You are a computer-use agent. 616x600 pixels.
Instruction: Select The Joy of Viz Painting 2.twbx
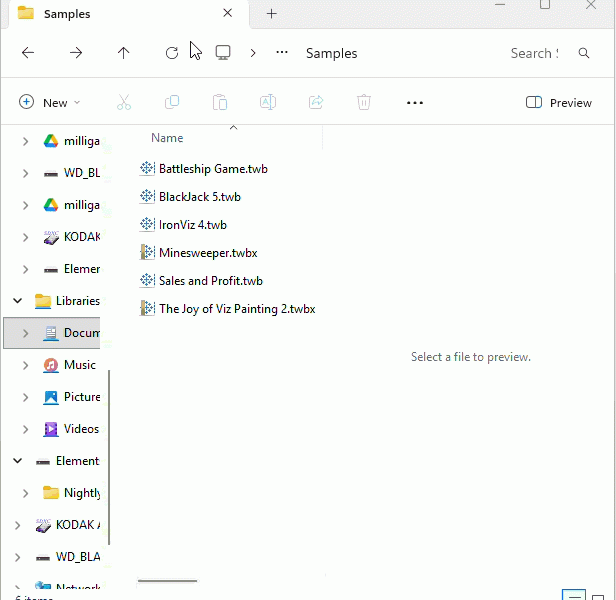(x=237, y=309)
